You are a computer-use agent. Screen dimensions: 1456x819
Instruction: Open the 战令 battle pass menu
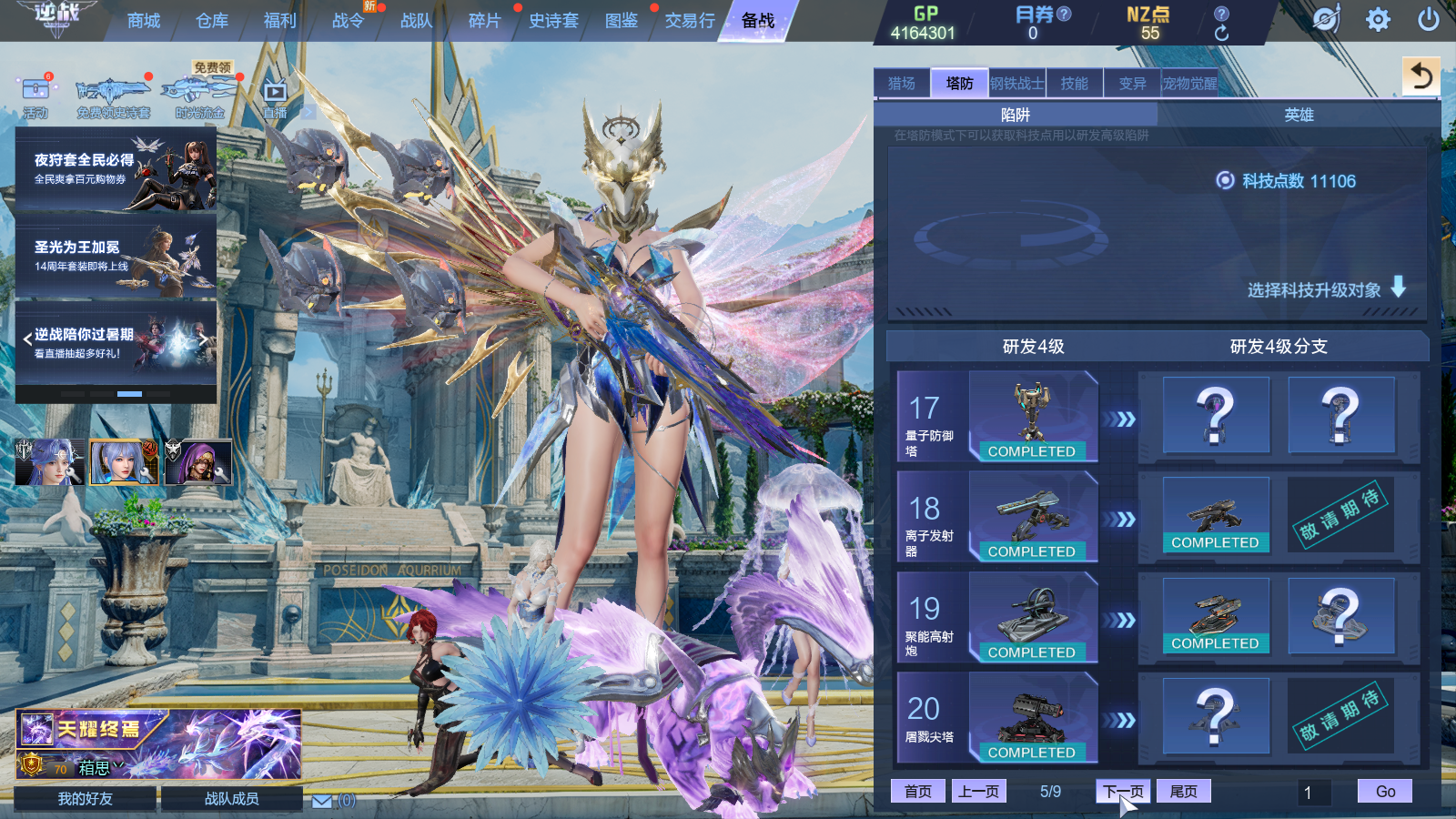pyautogui.click(x=348, y=20)
